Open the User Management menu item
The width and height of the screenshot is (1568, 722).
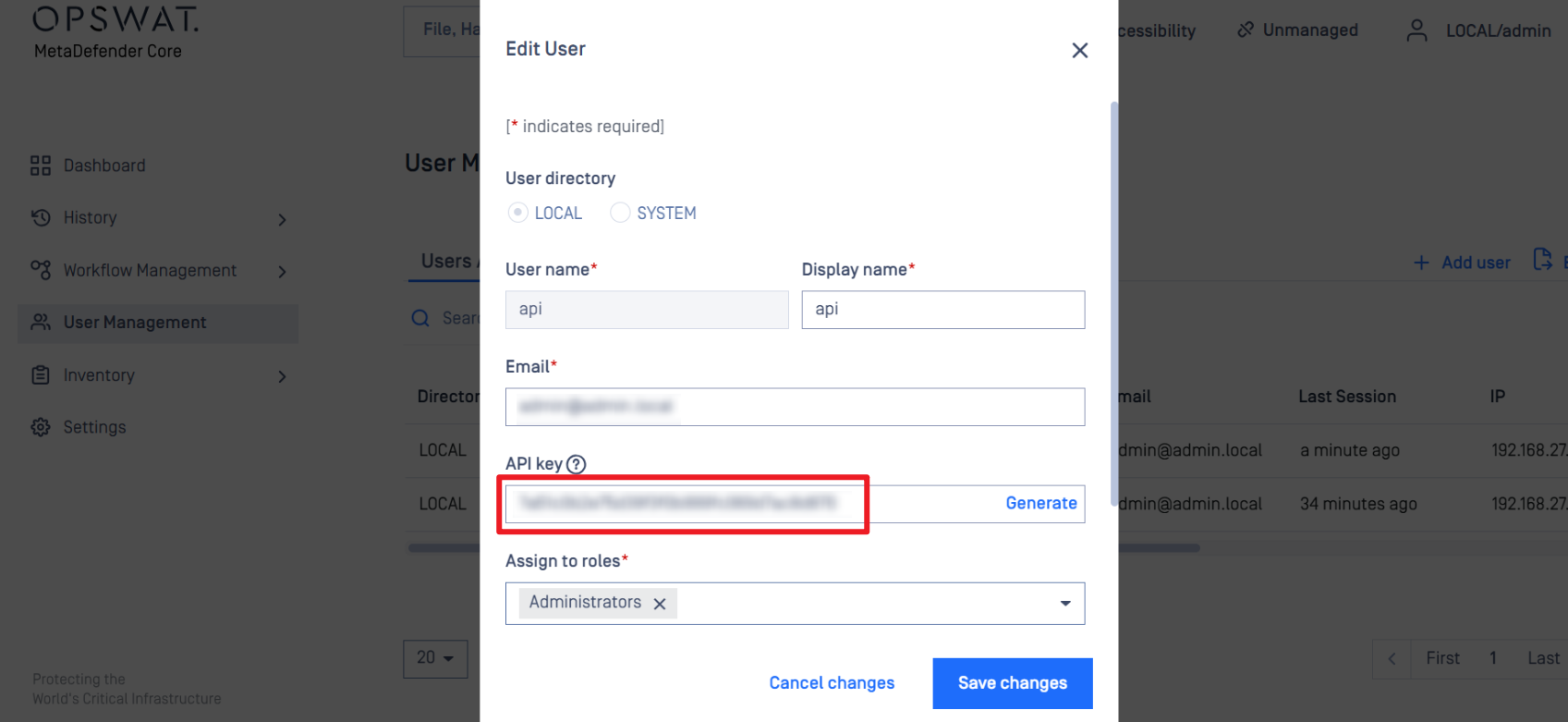coord(158,324)
